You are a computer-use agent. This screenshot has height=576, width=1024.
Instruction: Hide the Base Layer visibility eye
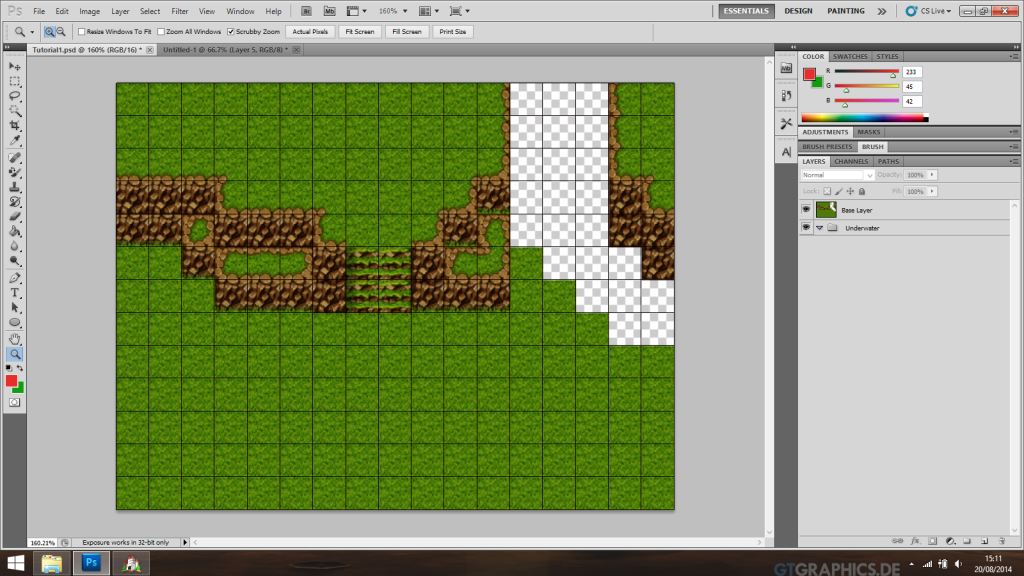click(x=806, y=210)
